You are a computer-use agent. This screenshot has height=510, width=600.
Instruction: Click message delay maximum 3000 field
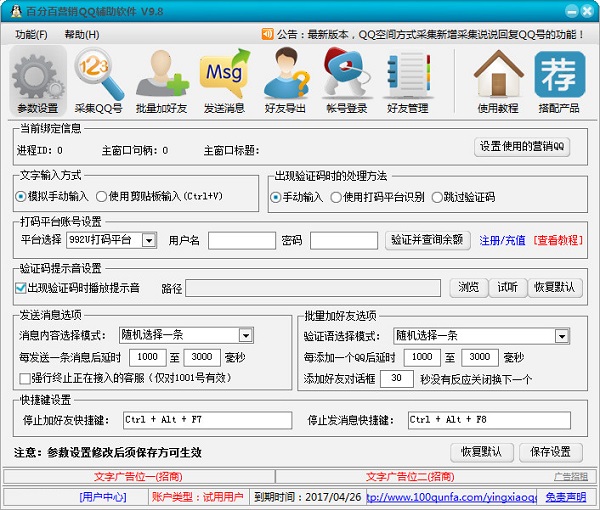202,357
